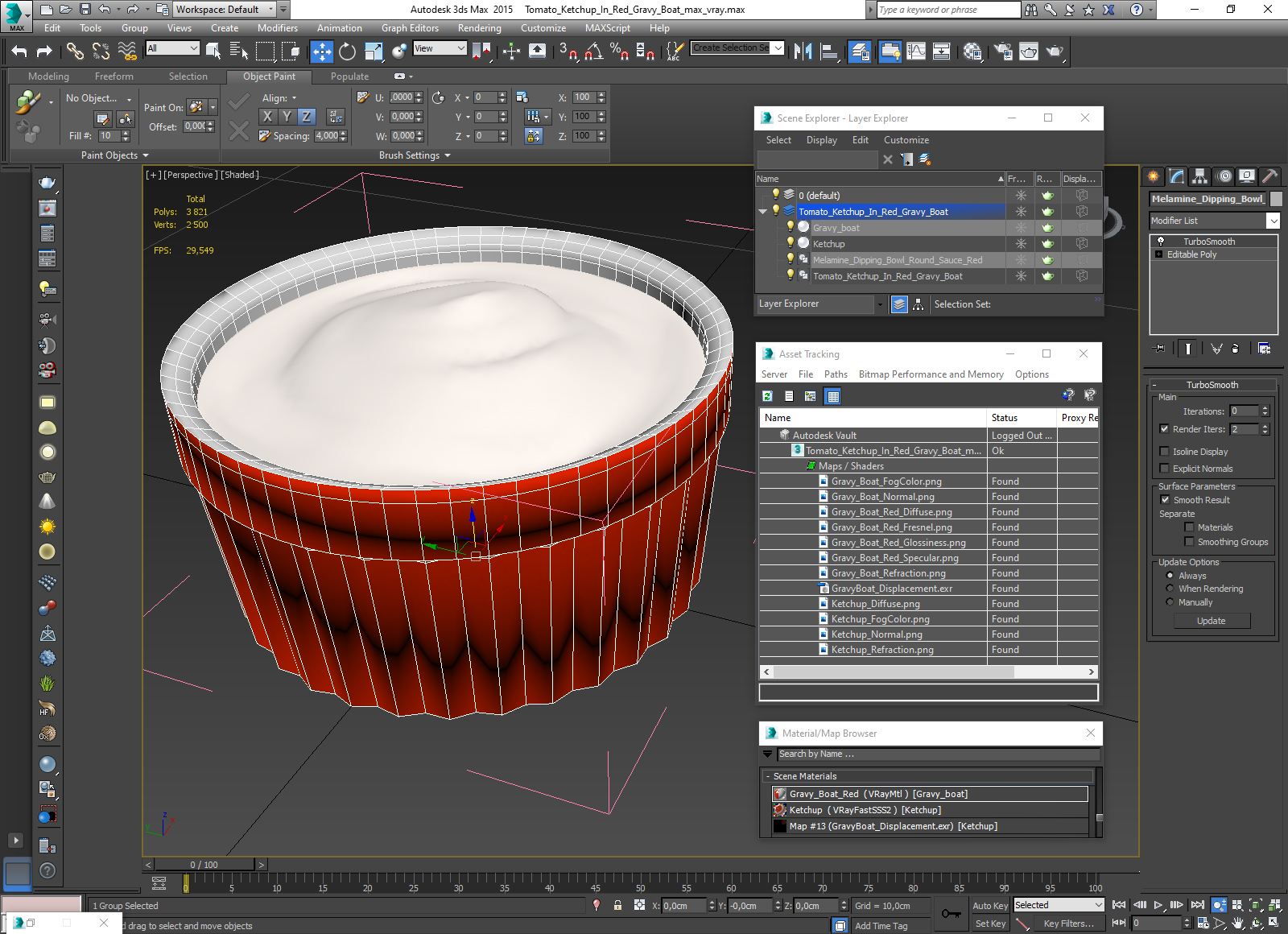Open Render Setup from toolbar
Viewport: 1288px width, 934px height.
pos(1003,52)
